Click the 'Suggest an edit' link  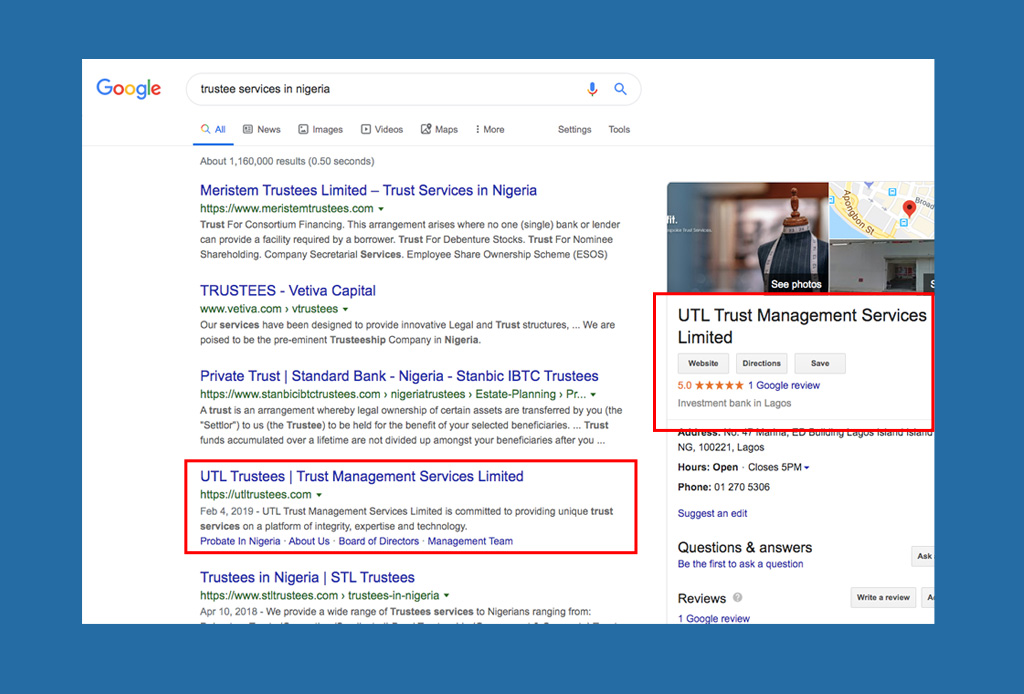[x=712, y=513]
